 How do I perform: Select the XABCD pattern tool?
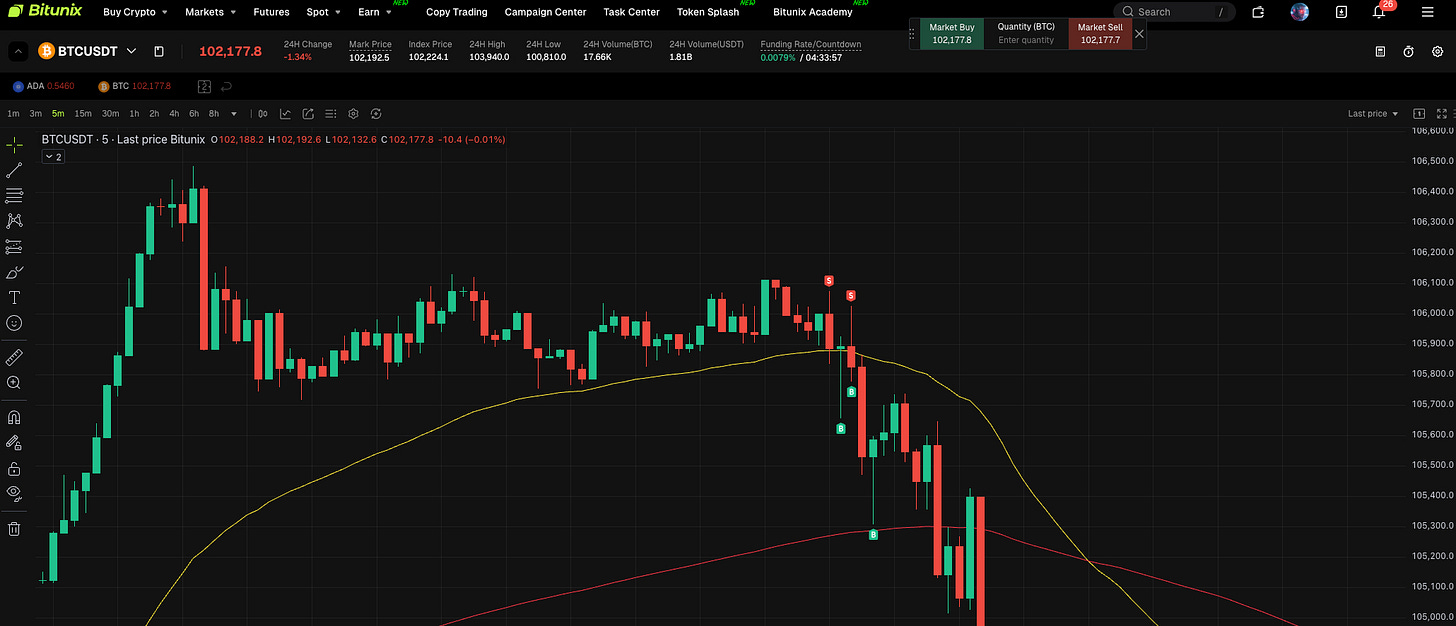[x=14, y=221]
